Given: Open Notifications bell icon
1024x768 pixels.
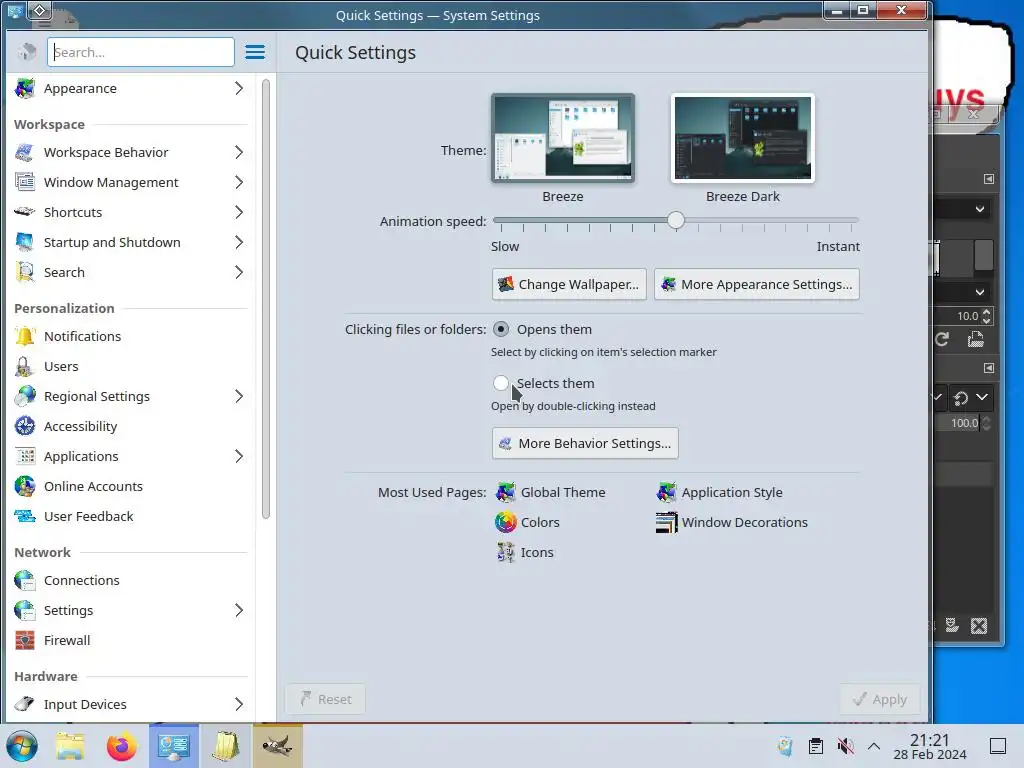Looking at the screenshot, I should 25,336.
